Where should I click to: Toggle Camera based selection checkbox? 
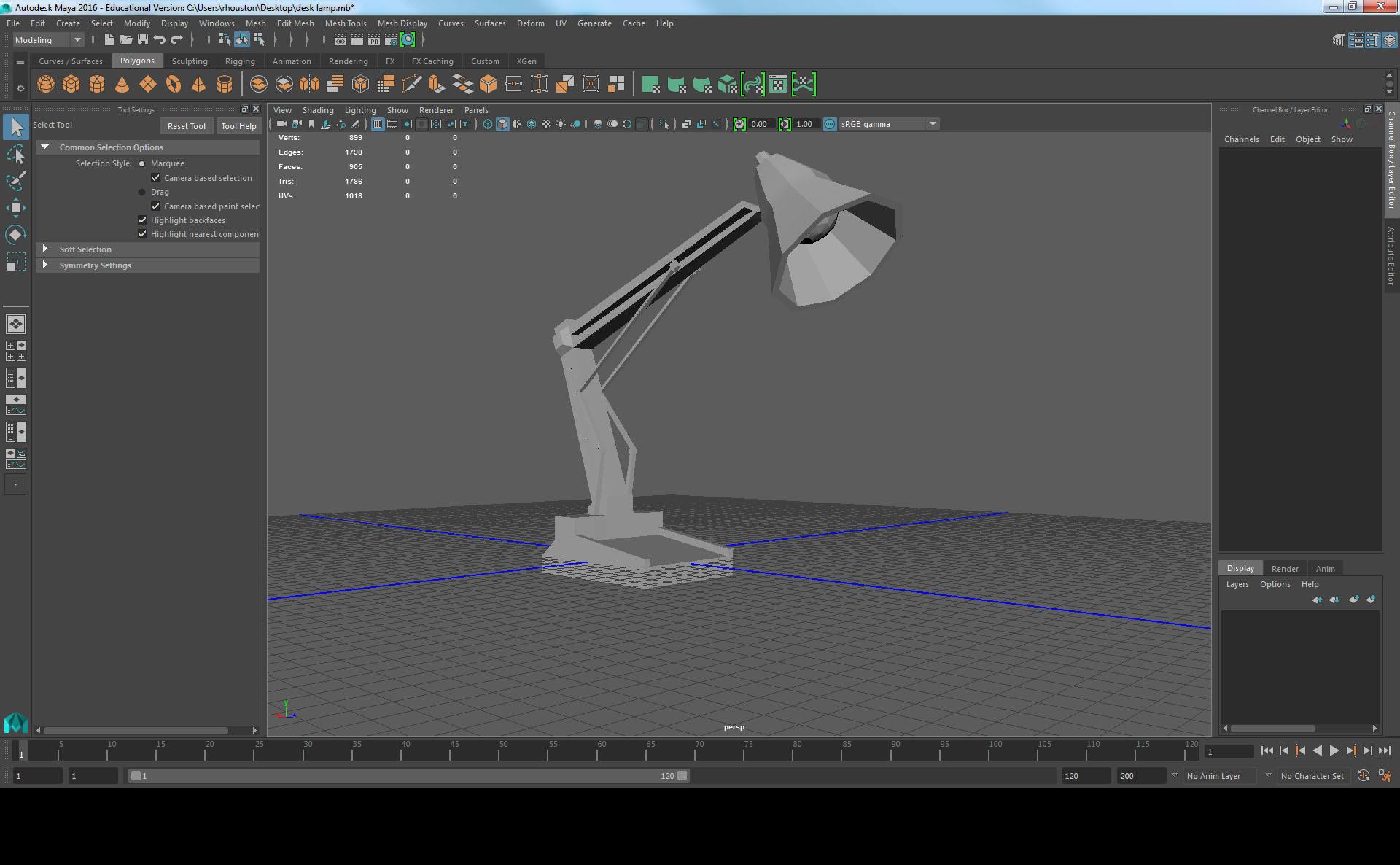coord(156,177)
